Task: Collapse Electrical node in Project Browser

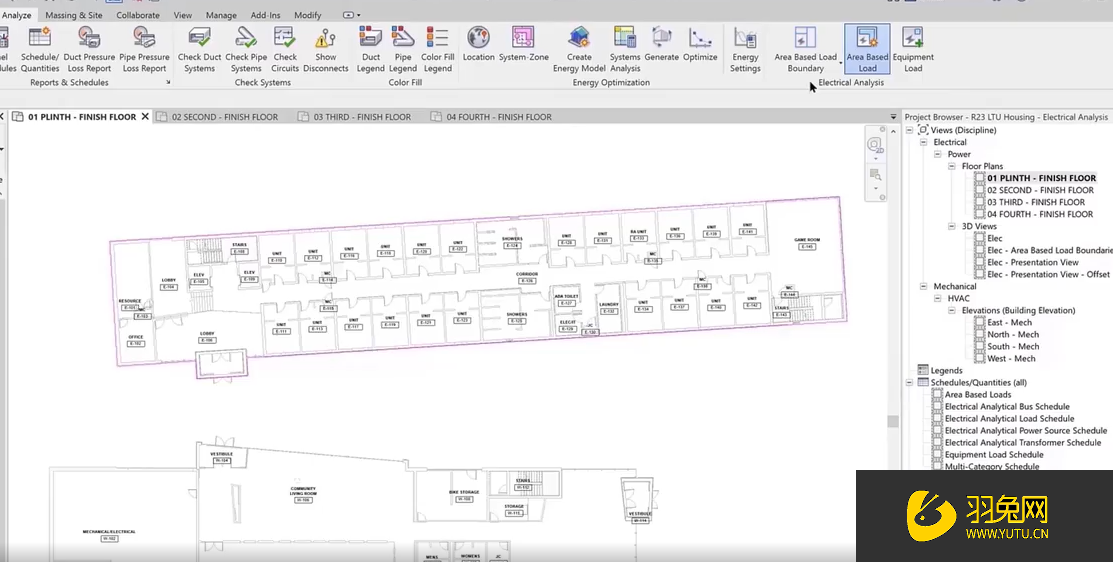Action: tap(923, 142)
